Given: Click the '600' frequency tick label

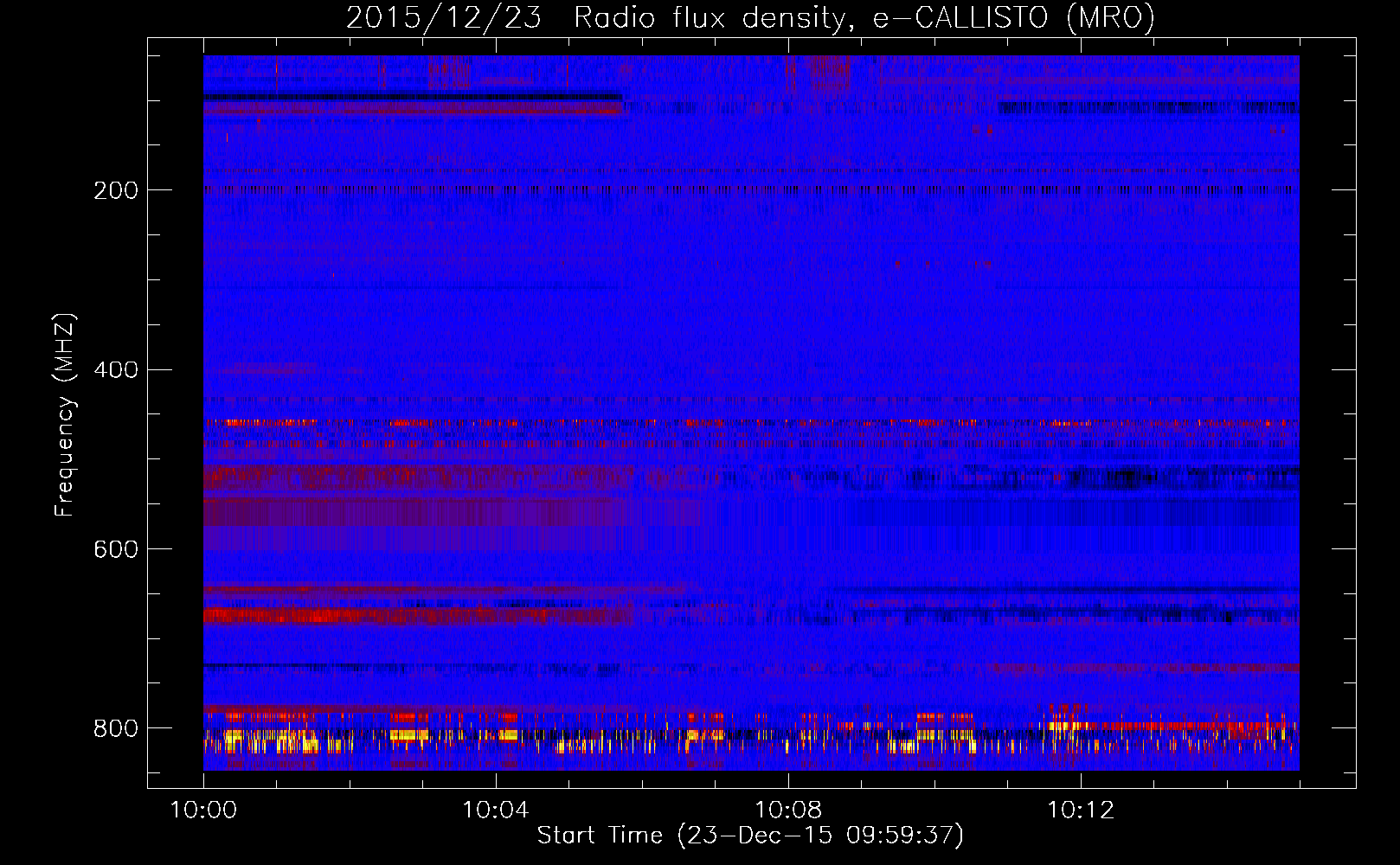Looking at the screenshot, I should 116,550.
